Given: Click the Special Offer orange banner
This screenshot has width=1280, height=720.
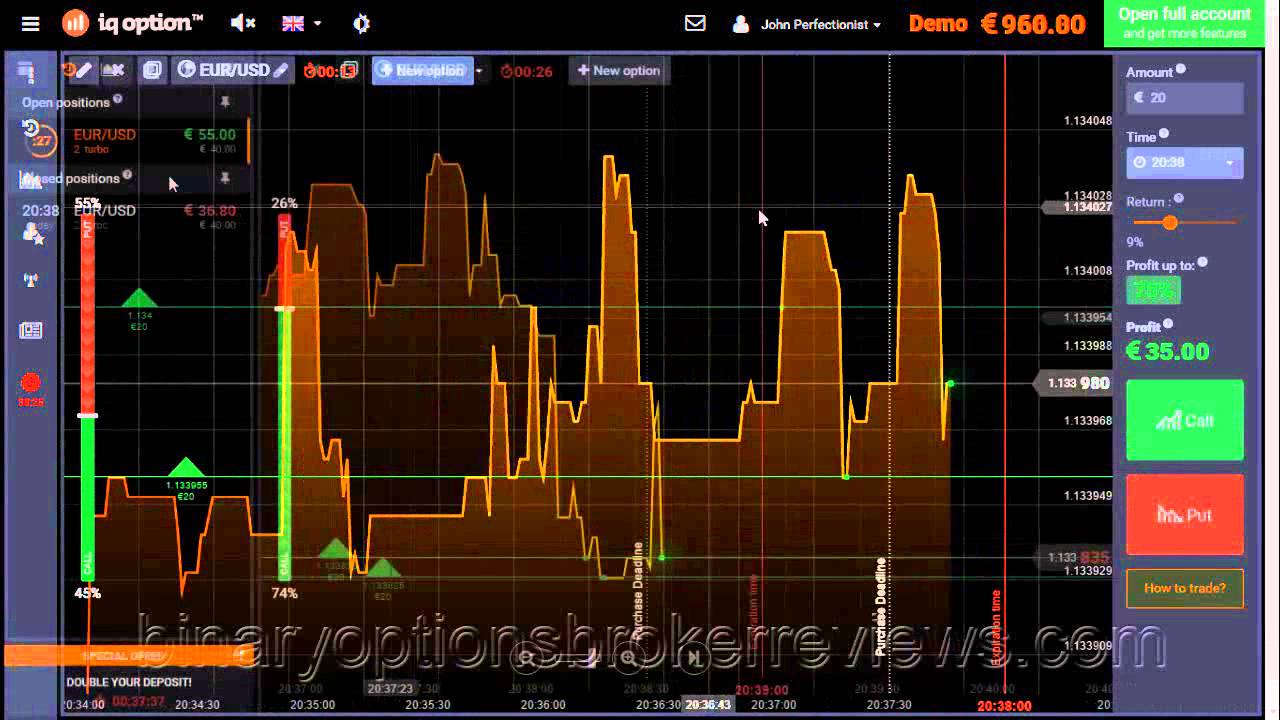Looking at the screenshot, I should pos(127,656).
